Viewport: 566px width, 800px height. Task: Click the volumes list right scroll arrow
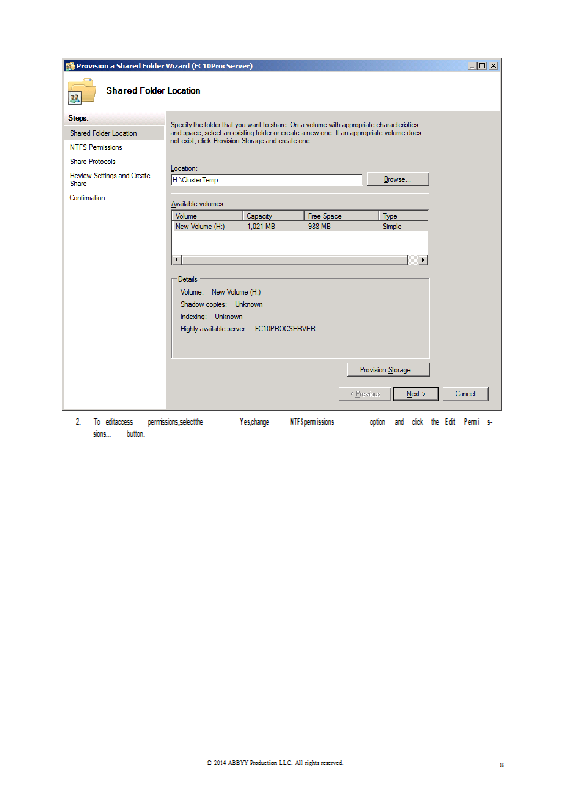423,260
